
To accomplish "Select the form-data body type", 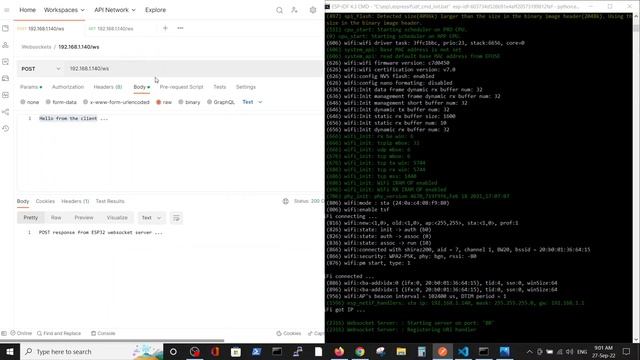I will [x=61, y=102].
